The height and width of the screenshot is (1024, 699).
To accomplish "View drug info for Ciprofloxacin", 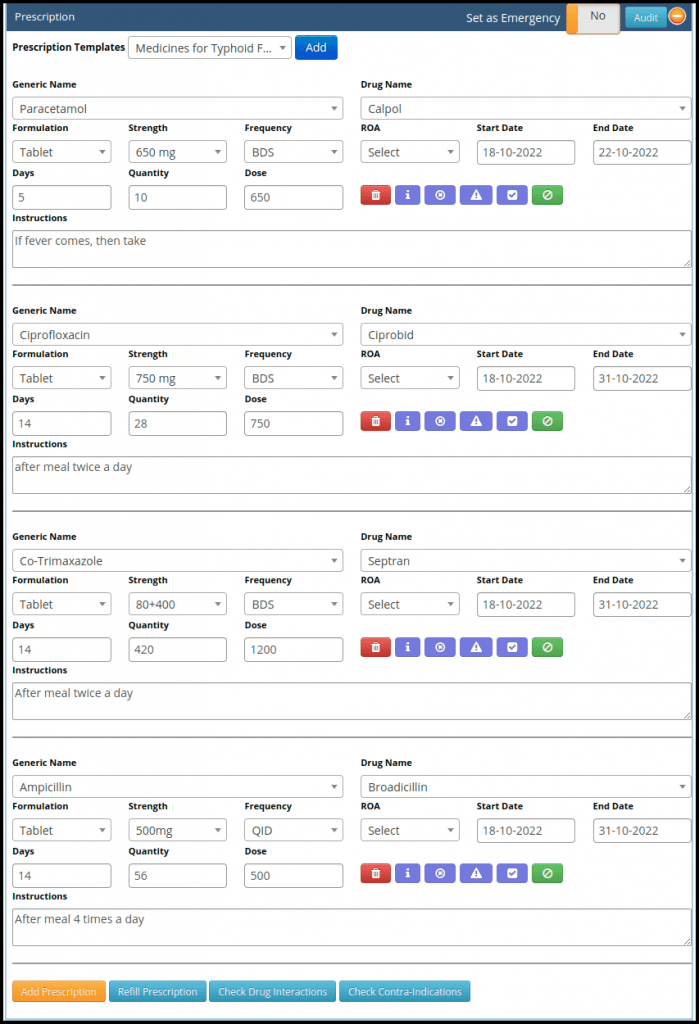I will [407, 421].
